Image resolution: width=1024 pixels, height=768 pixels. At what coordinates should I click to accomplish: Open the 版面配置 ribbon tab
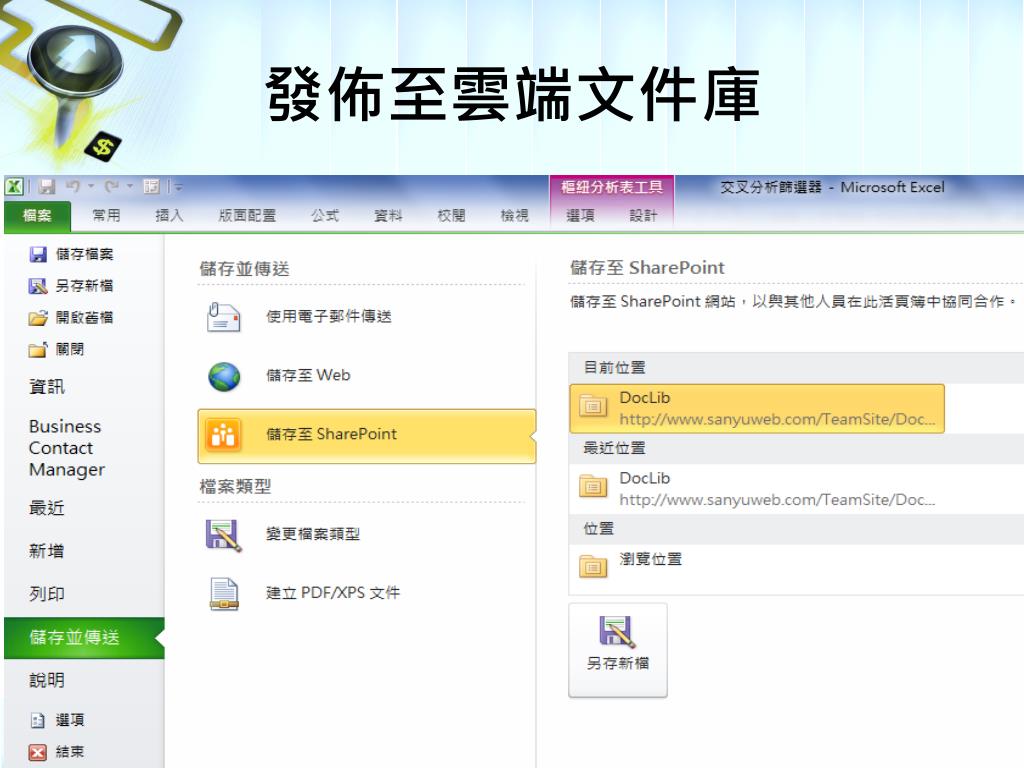point(247,216)
